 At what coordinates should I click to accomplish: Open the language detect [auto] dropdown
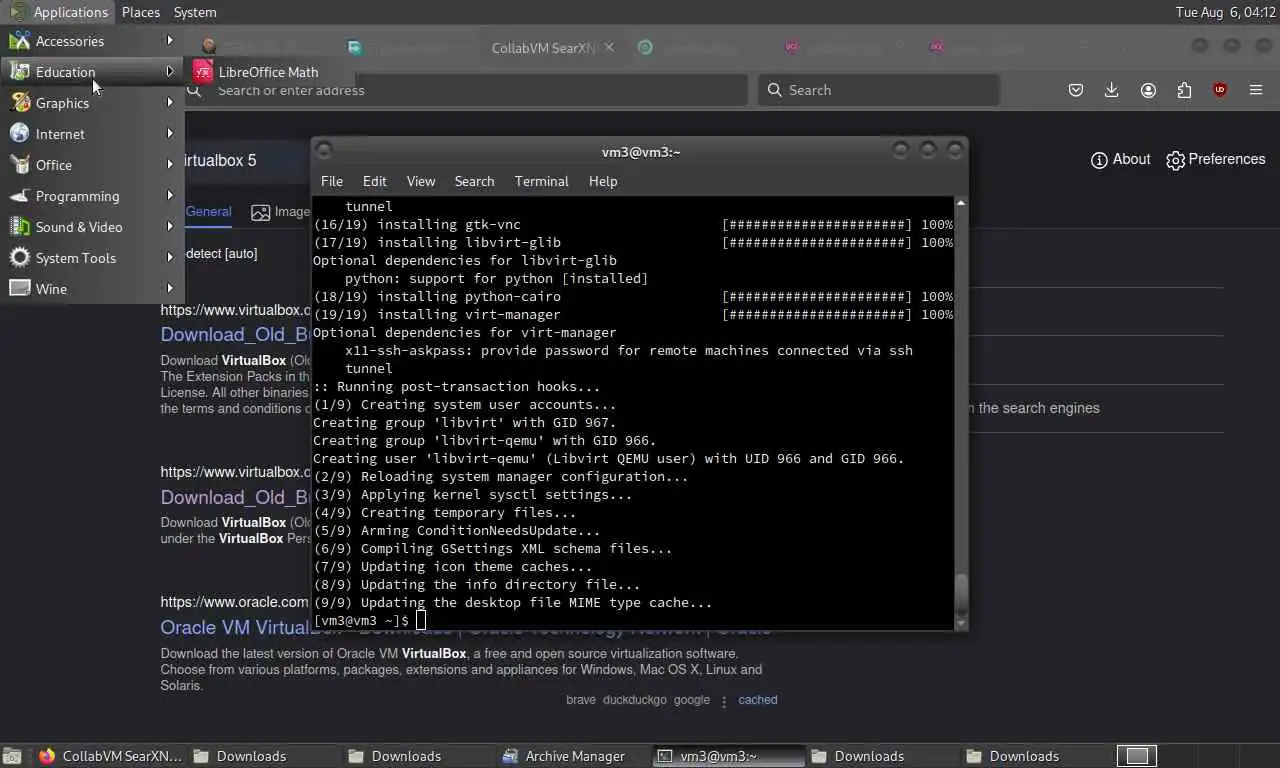(x=222, y=254)
